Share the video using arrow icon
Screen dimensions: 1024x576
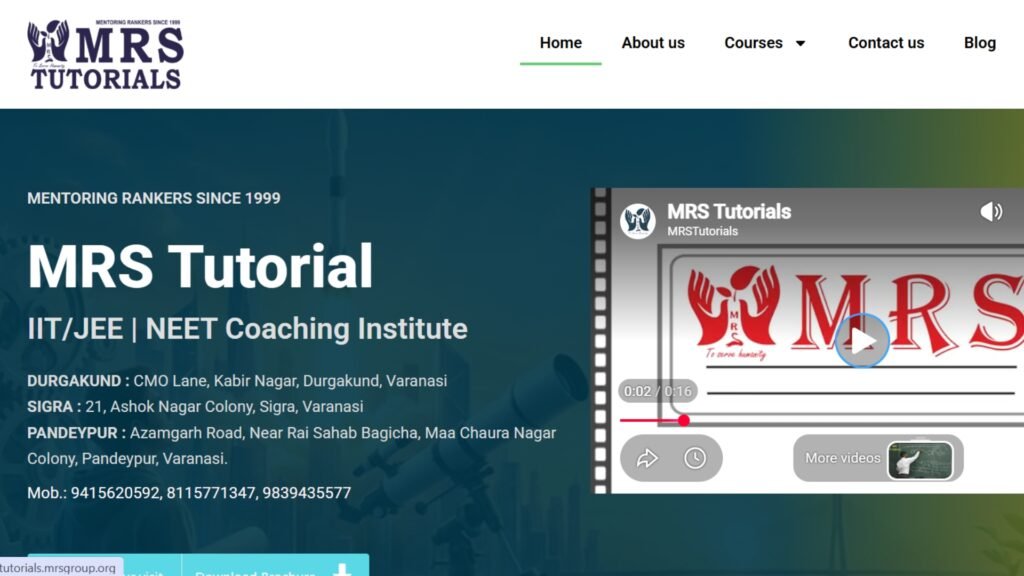[647, 458]
